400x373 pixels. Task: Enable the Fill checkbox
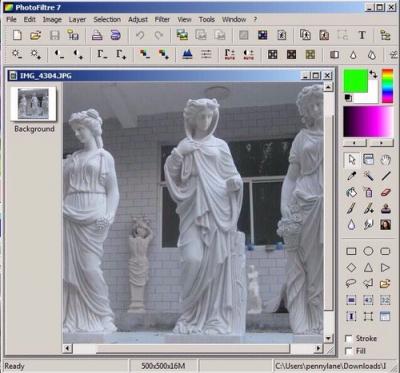click(349, 351)
